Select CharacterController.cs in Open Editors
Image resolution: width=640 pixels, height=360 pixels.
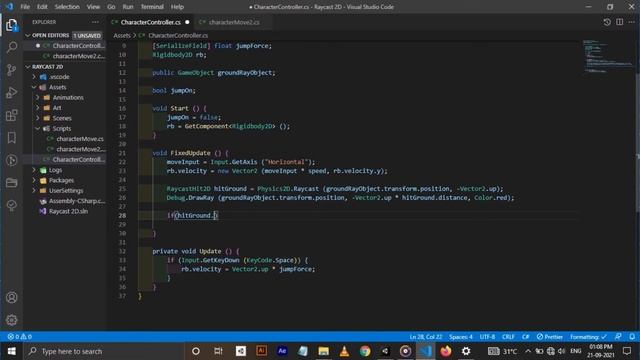(x=78, y=46)
